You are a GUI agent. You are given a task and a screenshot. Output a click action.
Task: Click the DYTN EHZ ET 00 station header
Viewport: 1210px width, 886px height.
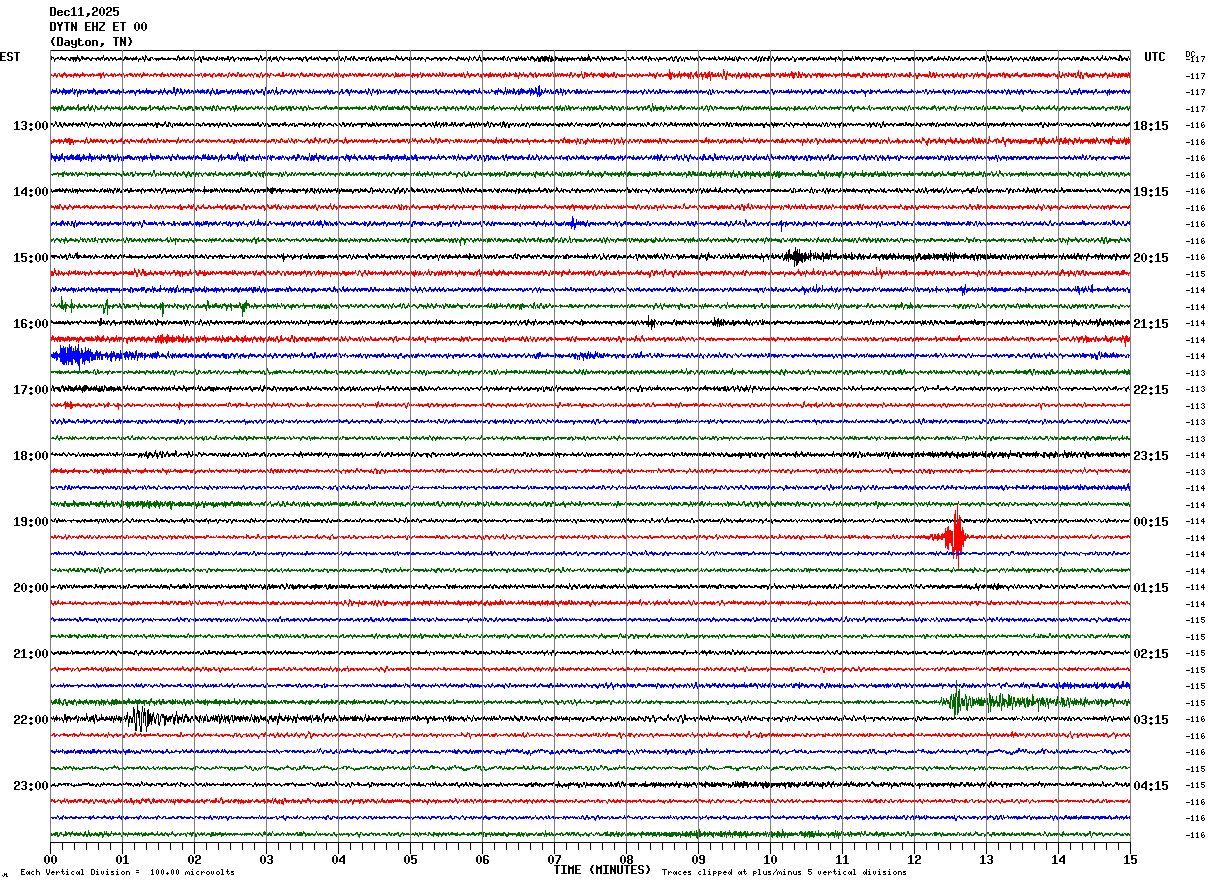click(98, 27)
